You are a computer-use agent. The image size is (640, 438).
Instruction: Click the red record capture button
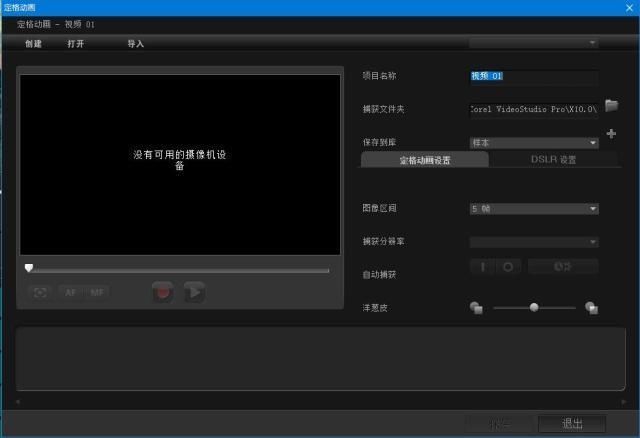point(163,292)
